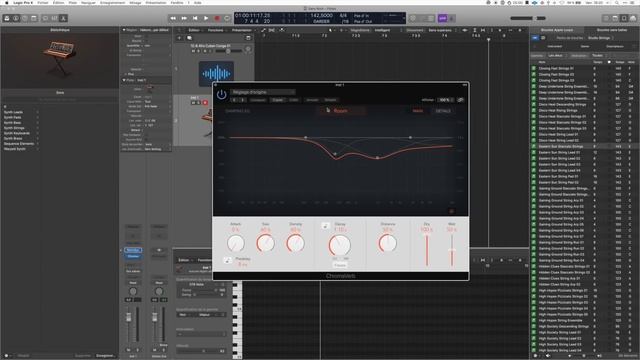Image resolution: width=640 pixels, height=360 pixels.
Task: Add a new track with plus button
Action: [x=179, y=38]
